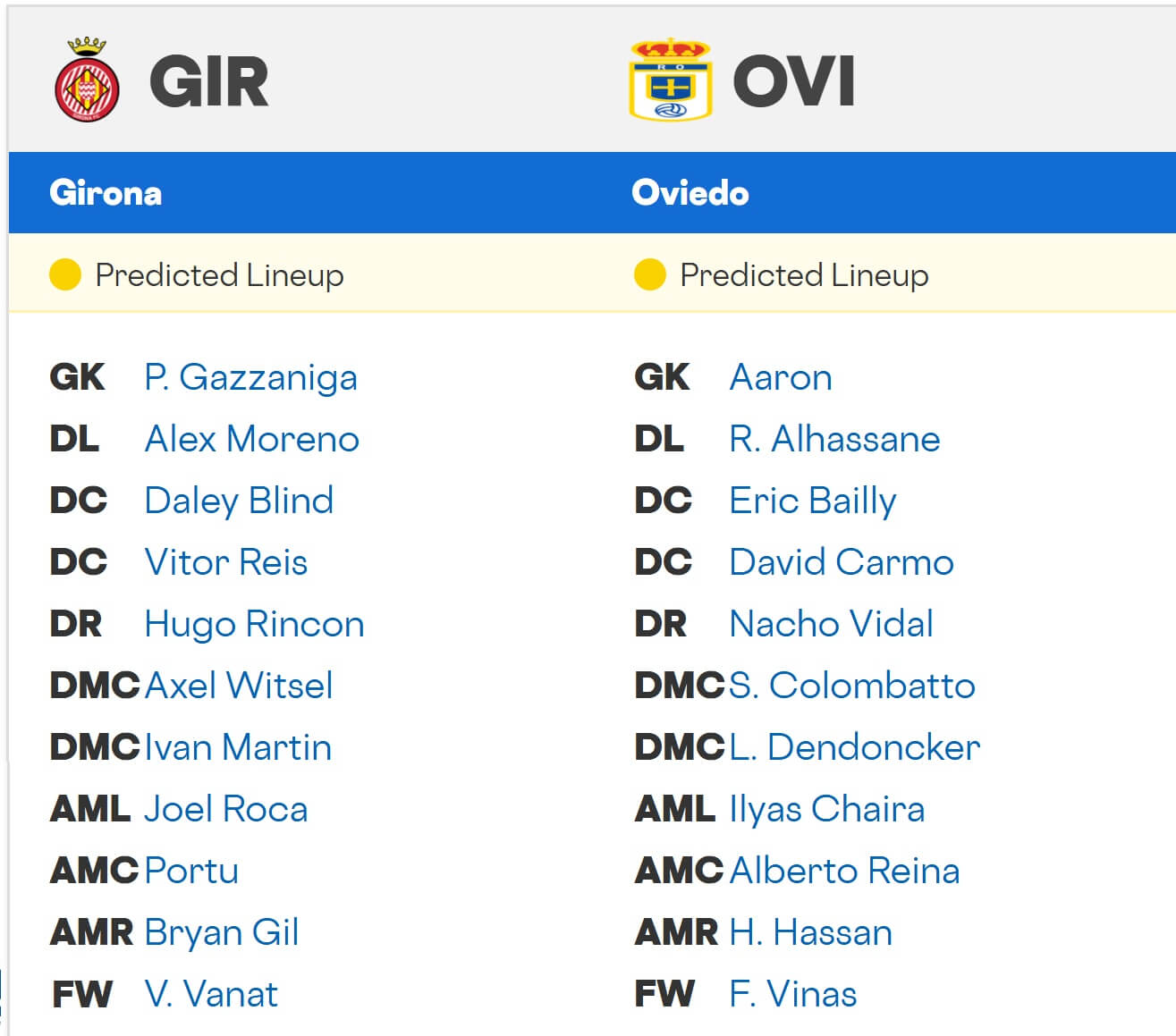Click Eric Bailly player name

(812, 501)
